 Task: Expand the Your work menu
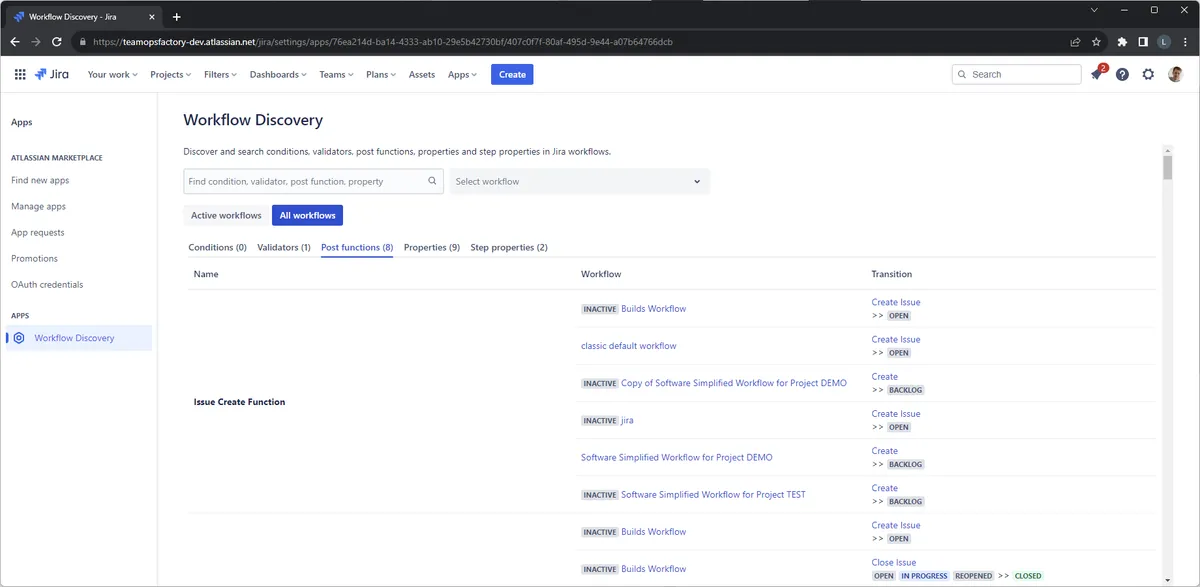coord(113,74)
